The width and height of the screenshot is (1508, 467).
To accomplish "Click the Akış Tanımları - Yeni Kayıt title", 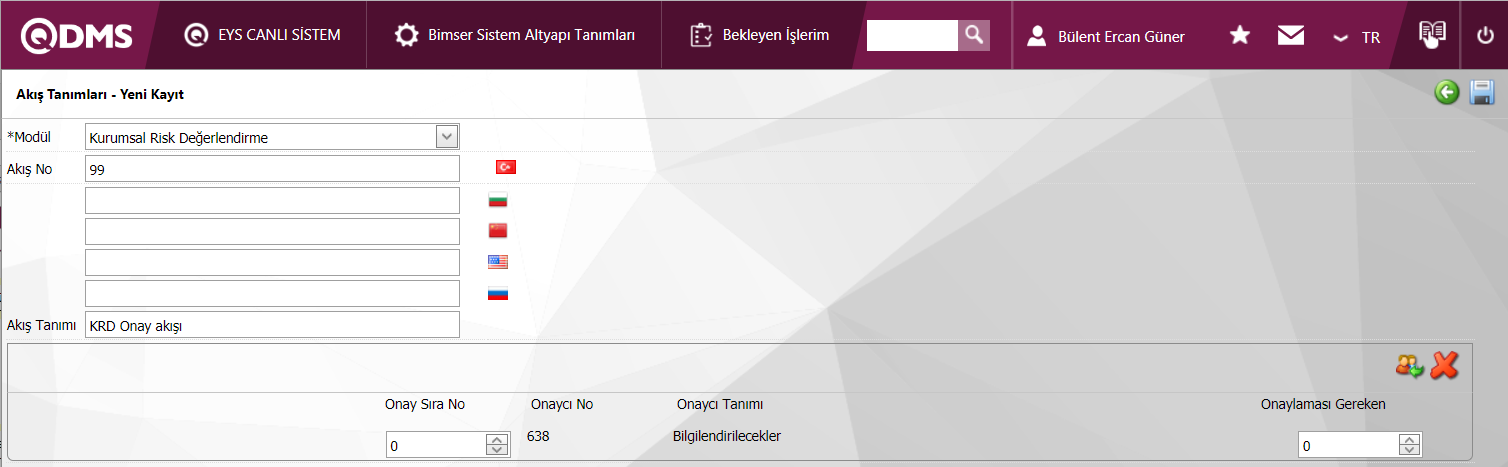I will pos(100,95).
